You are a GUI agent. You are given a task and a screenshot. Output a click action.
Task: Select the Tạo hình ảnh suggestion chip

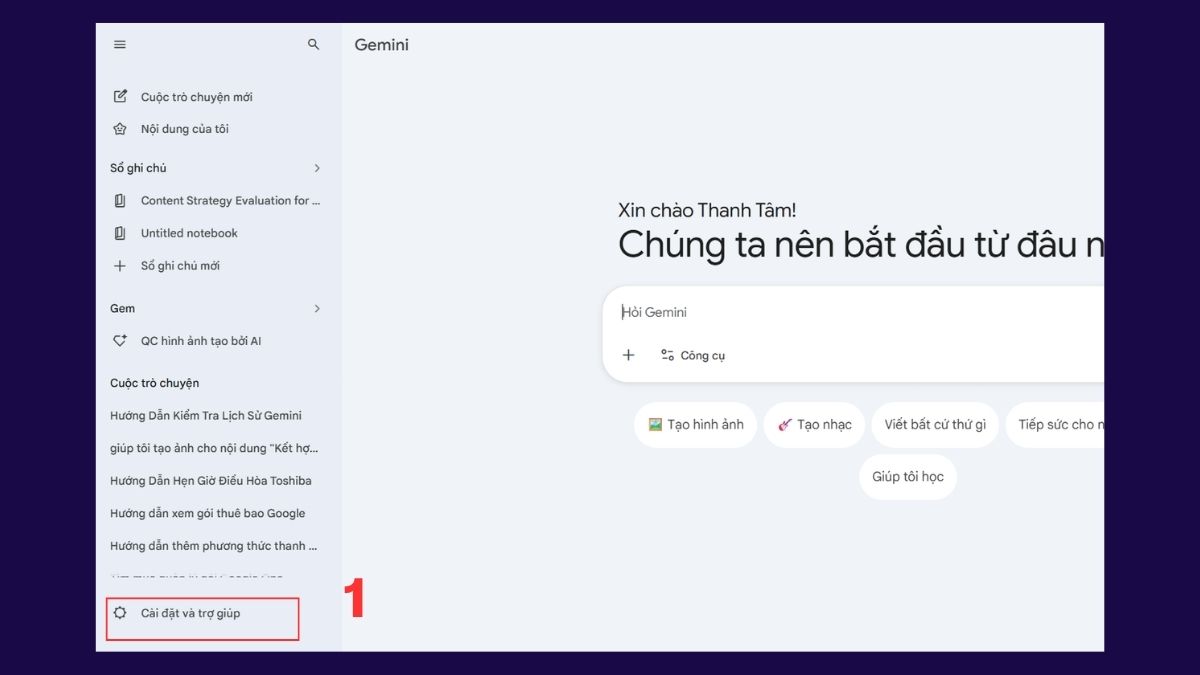click(695, 425)
